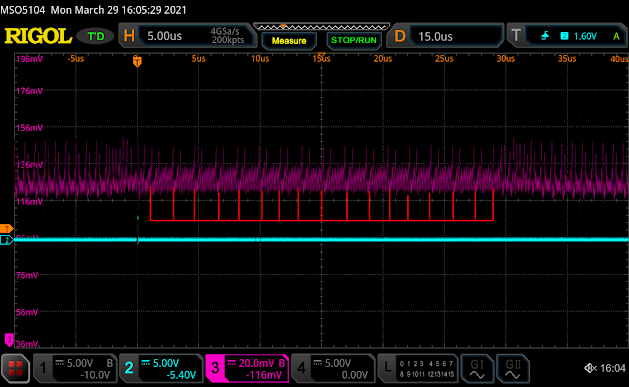Click the Measure button
The image size is (629, 387).
click(289, 41)
